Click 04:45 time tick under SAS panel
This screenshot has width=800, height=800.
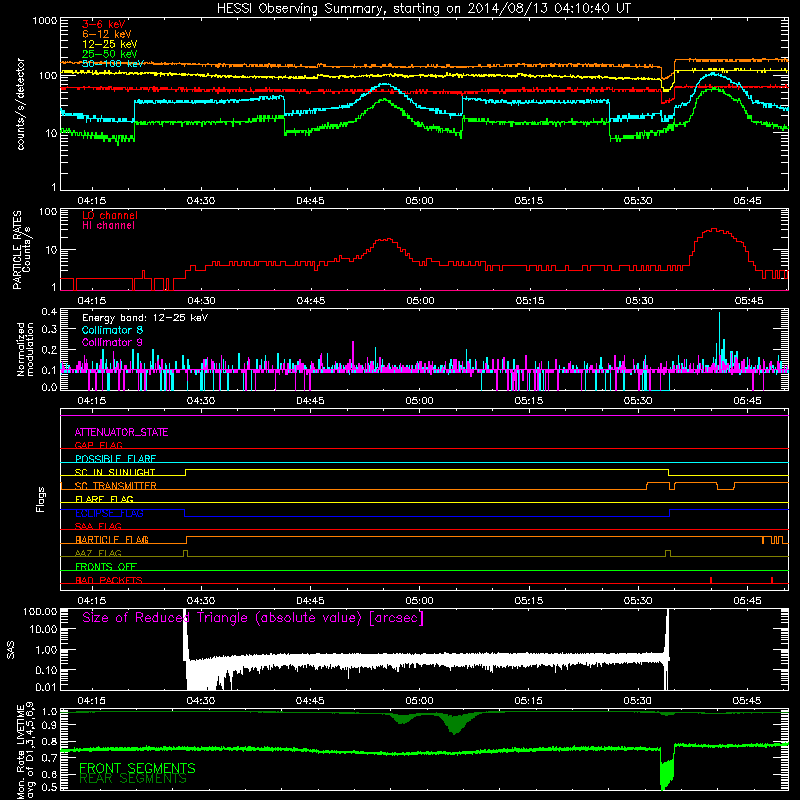tap(310, 701)
